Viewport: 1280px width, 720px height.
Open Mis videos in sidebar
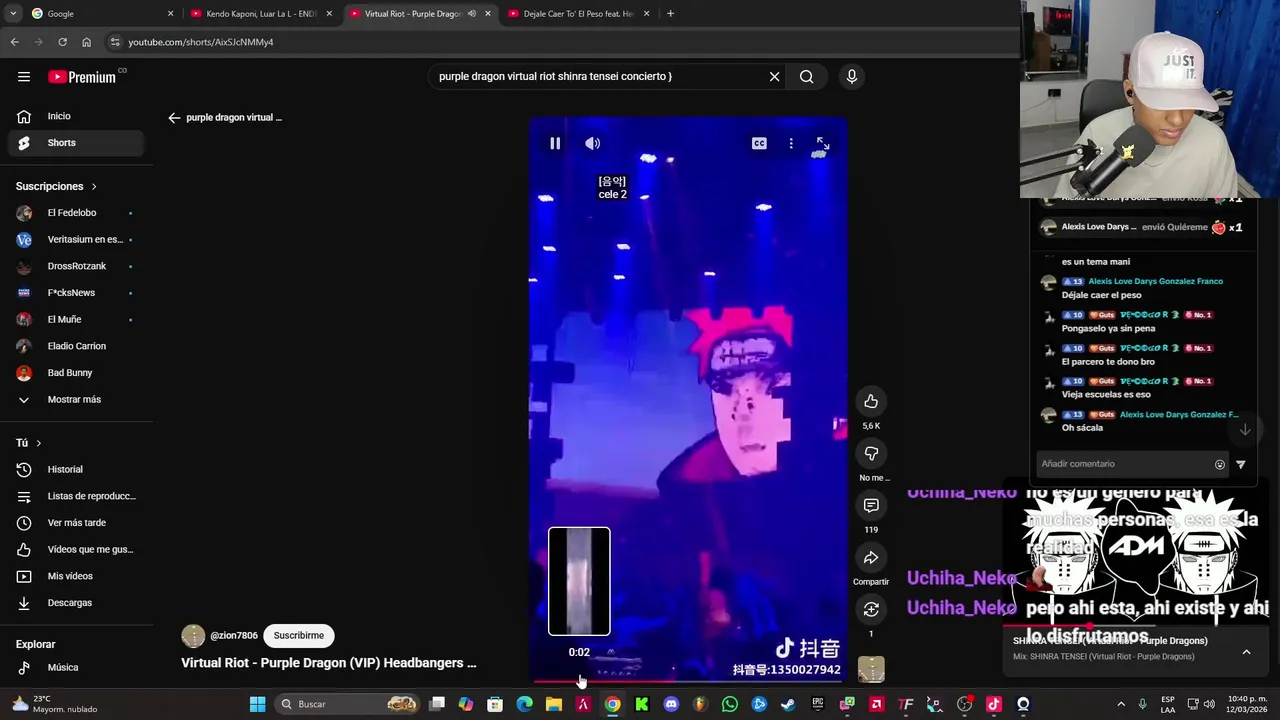(76, 576)
